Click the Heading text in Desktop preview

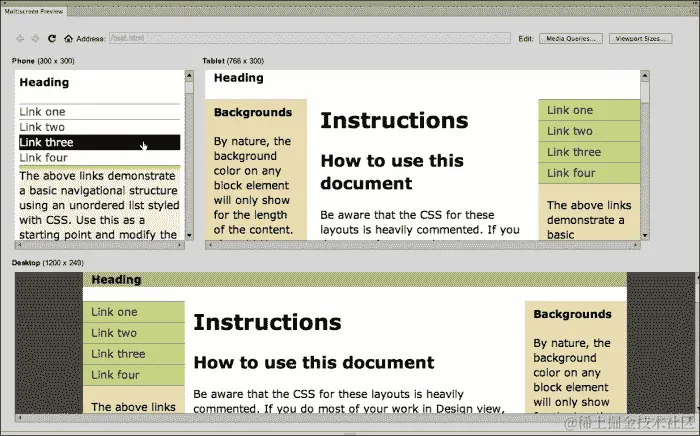tap(116, 280)
